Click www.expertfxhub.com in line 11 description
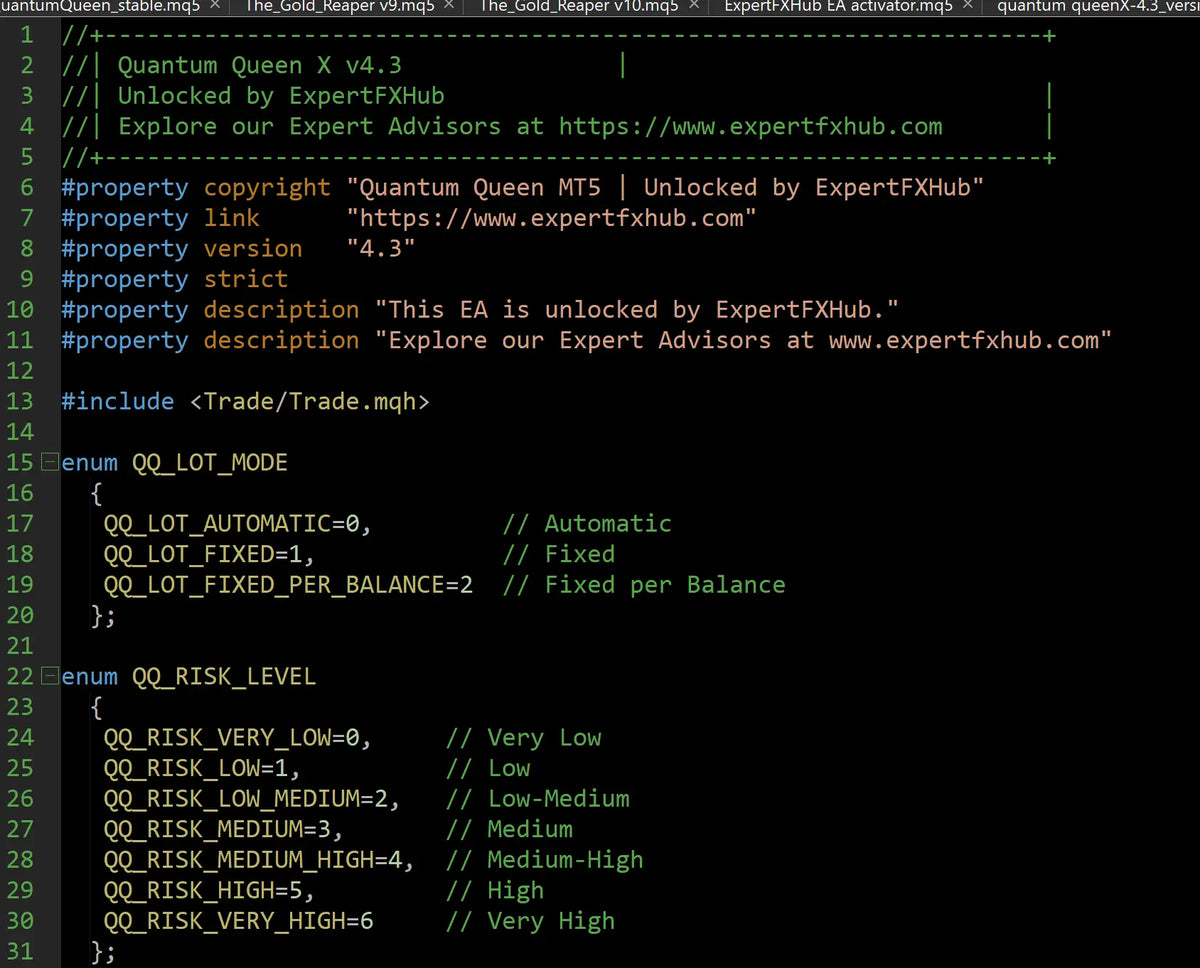 [963, 341]
